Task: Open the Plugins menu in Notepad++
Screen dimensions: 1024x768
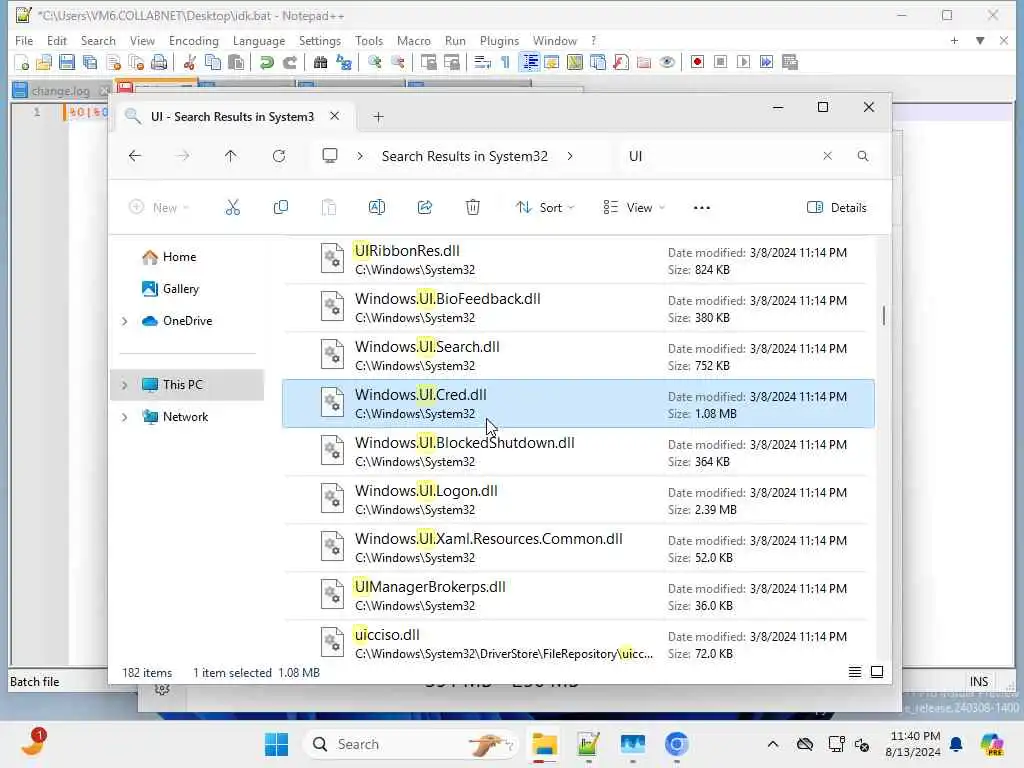Action: pyautogui.click(x=499, y=40)
